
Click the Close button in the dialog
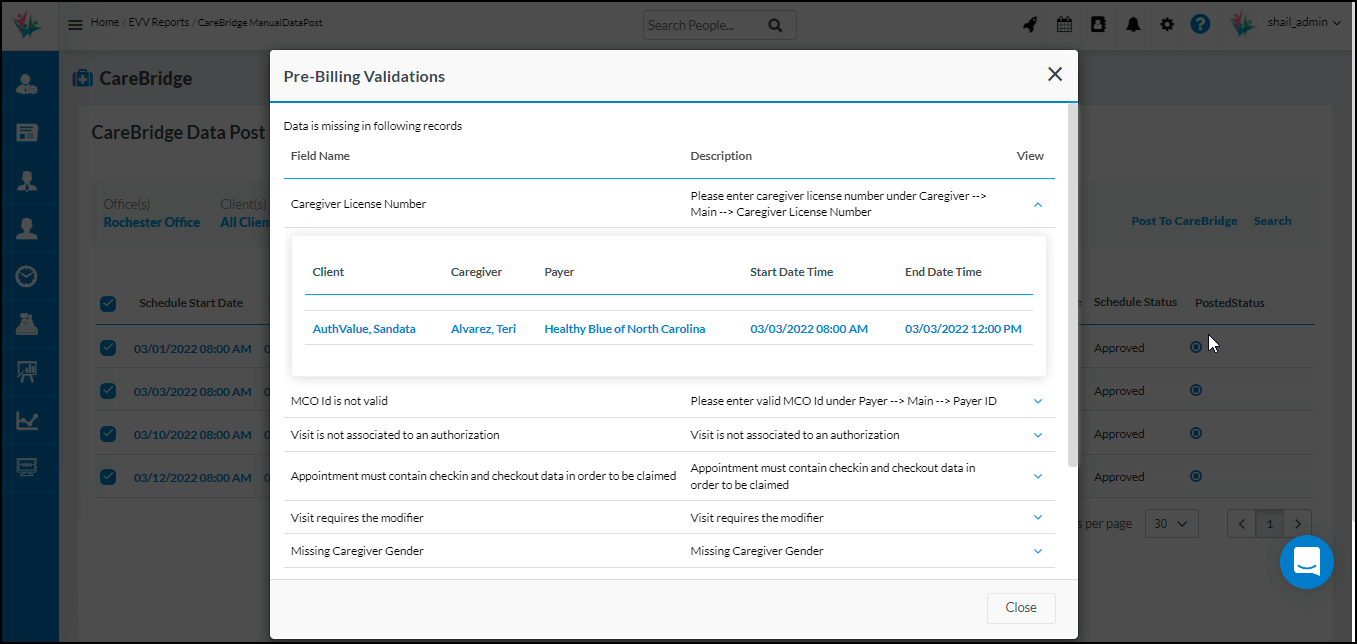[1021, 607]
